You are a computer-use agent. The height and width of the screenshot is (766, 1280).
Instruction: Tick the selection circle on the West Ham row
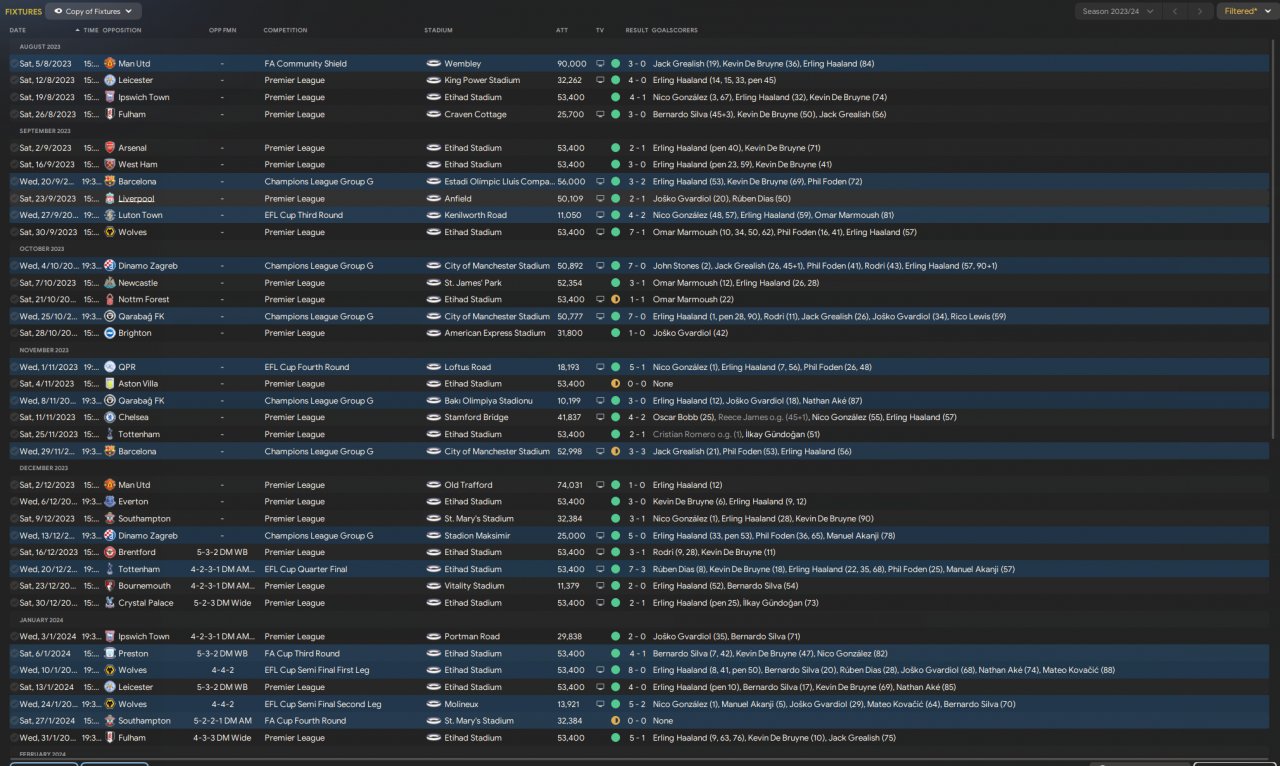coord(14,165)
